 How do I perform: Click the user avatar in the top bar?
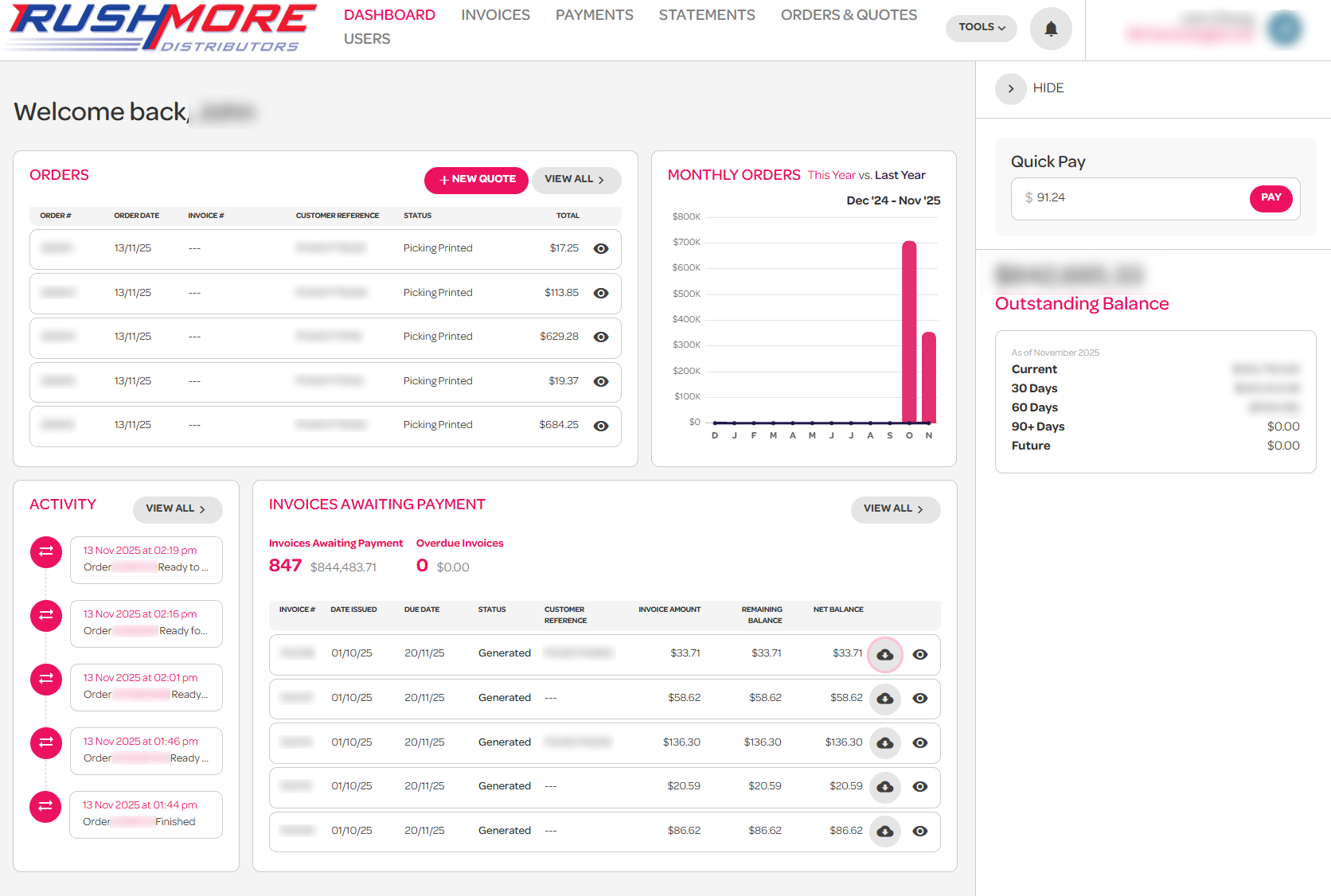pos(1285,28)
